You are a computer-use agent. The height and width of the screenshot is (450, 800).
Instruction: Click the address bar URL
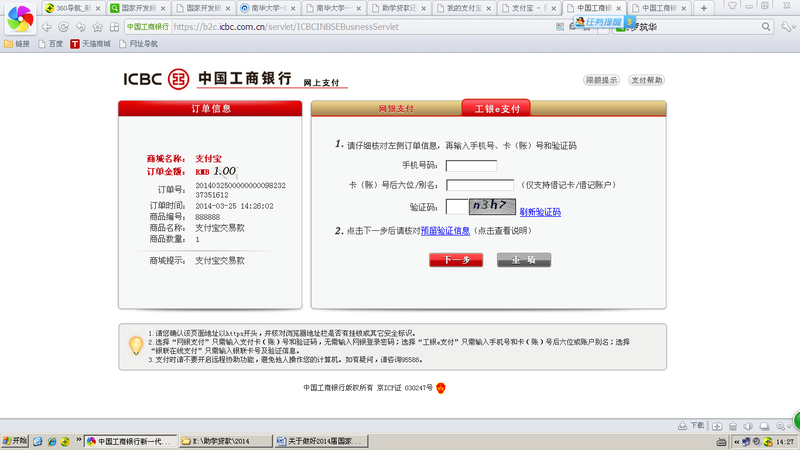pyautogui.click(x=286, y=27)
